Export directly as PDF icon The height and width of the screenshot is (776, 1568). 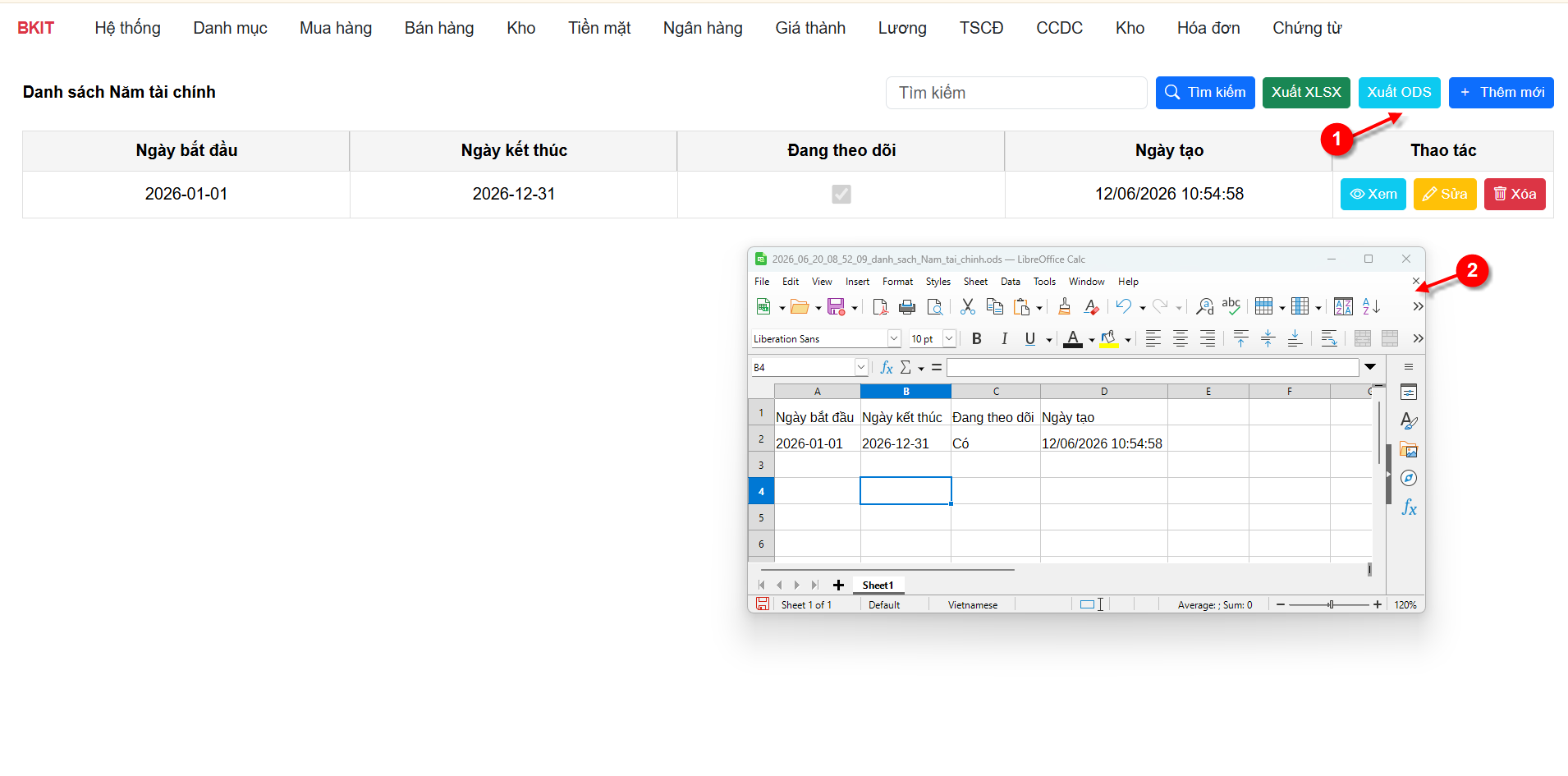click(x=880, y=307)
